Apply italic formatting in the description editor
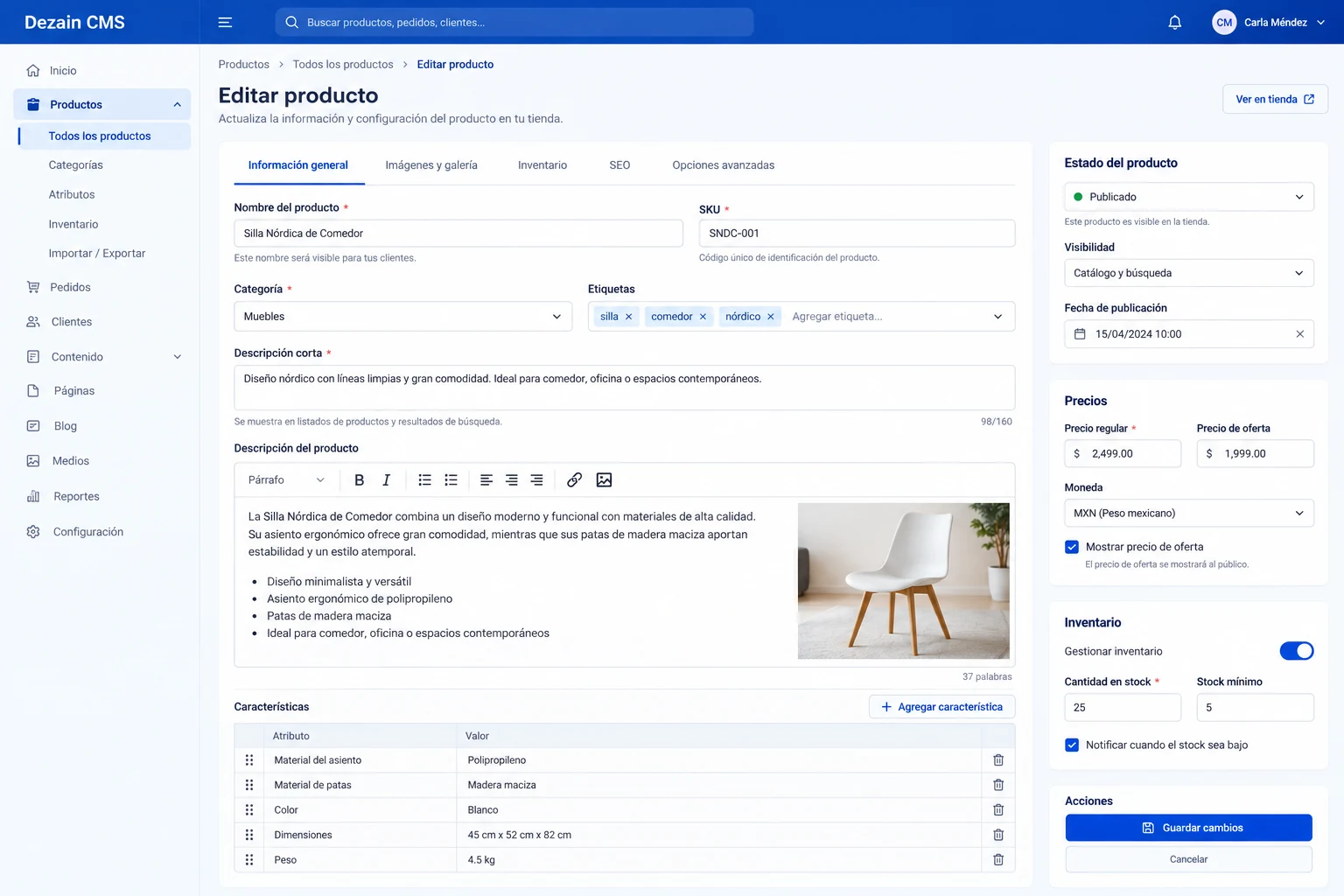The width and height of the screenshot is (1344, 896). (386, 479)
